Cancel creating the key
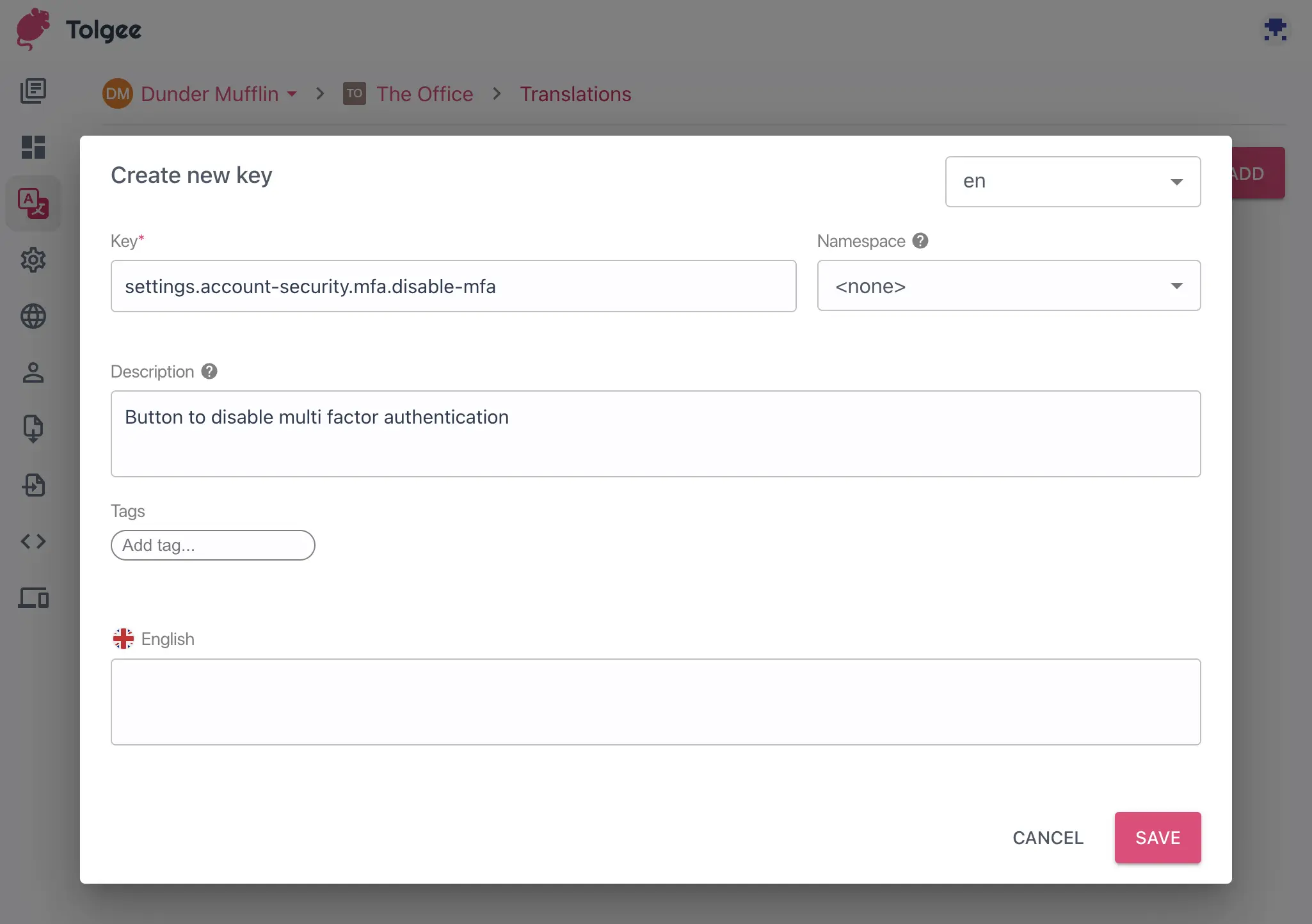Screen dimensions: 1312x924 click(x=1047, y=838)
